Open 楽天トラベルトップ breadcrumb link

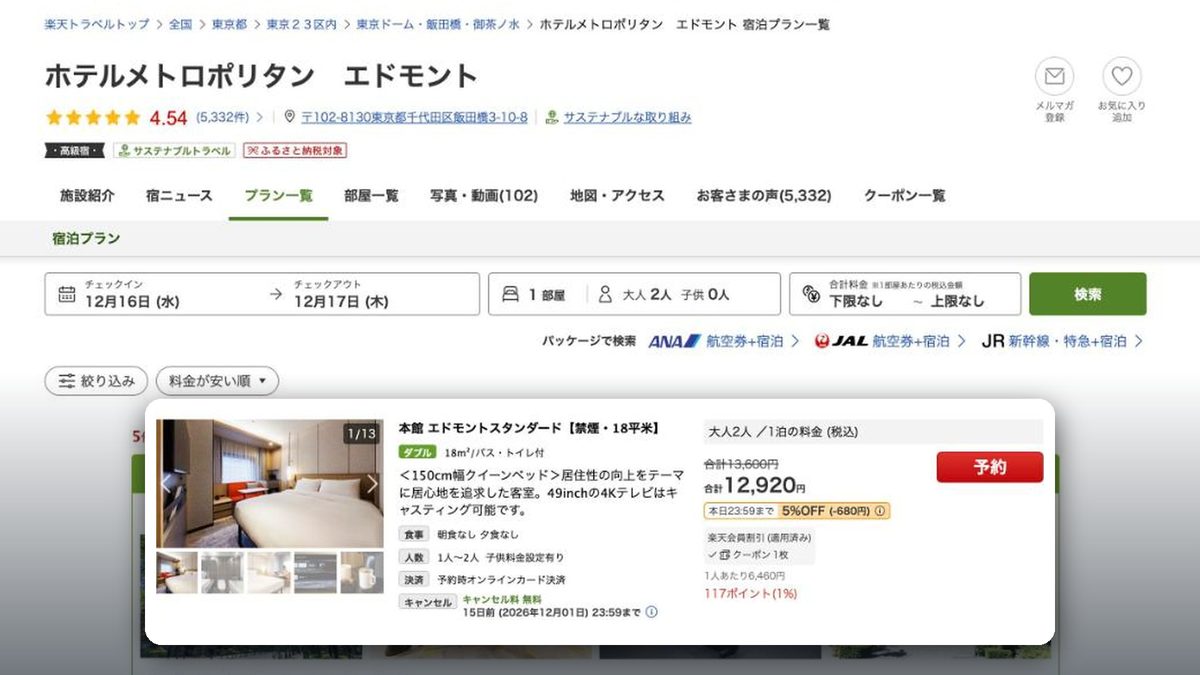pyautogui.click(x=97, y=24)
